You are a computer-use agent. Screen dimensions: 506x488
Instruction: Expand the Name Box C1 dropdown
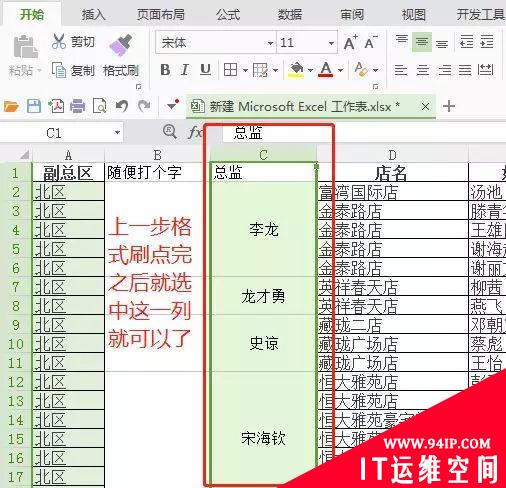point(117,133)
